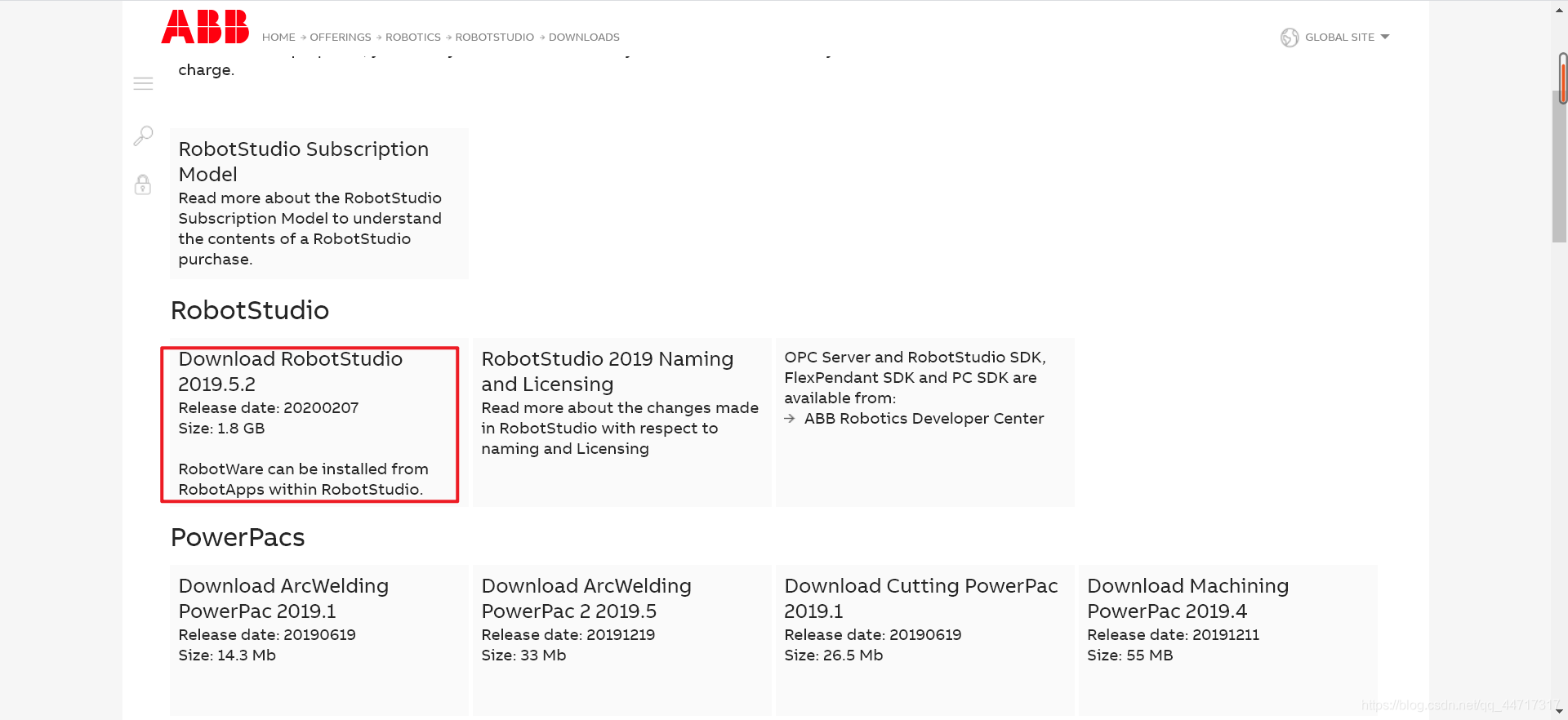Go to OFFERINGS breadcrumb
This screenshot has width=1568, height=720.
341,38
